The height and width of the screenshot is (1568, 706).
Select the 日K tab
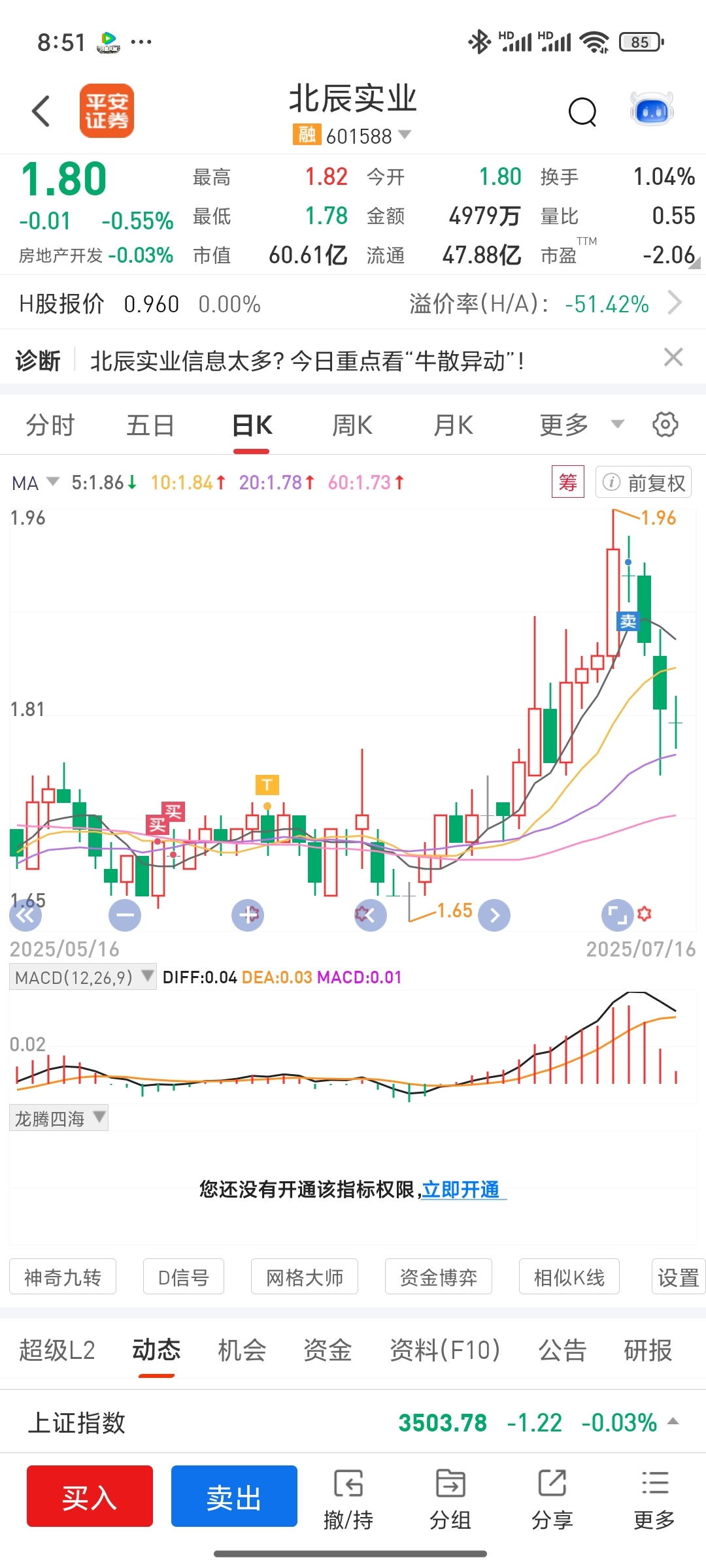(252, 425)
